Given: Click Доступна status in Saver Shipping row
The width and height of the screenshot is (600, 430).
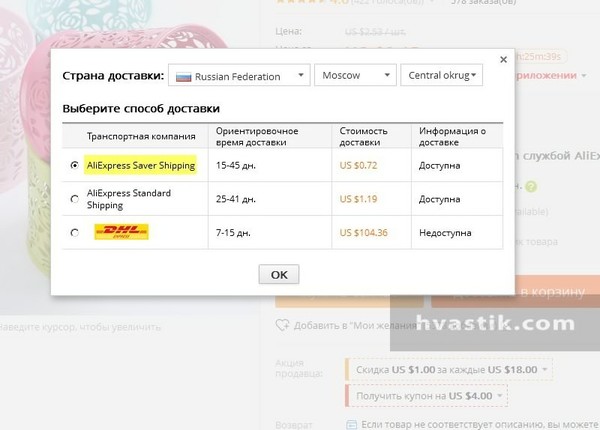Looking at the screenshot, I should (439, 166).
